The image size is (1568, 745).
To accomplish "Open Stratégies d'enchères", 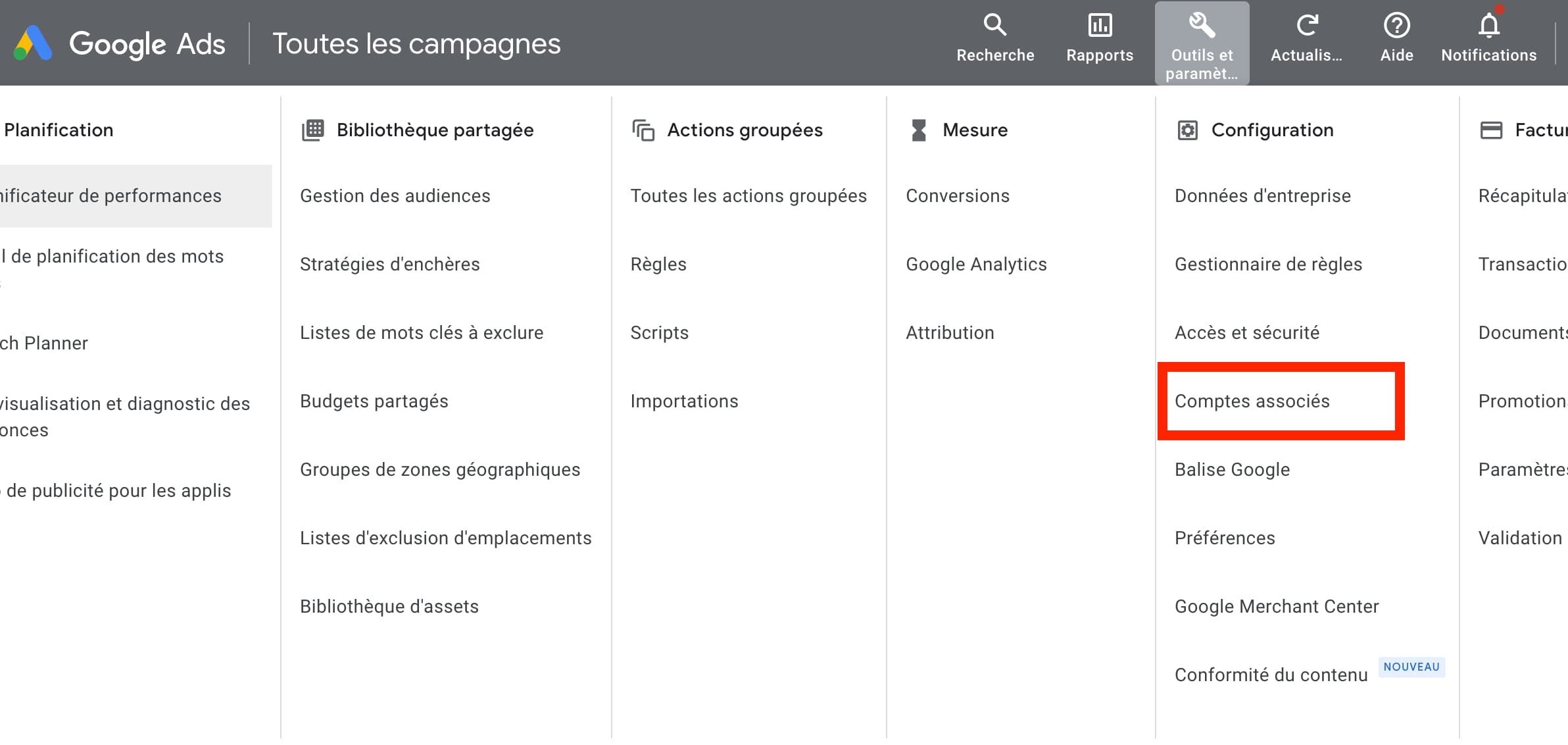I will 390,265.
